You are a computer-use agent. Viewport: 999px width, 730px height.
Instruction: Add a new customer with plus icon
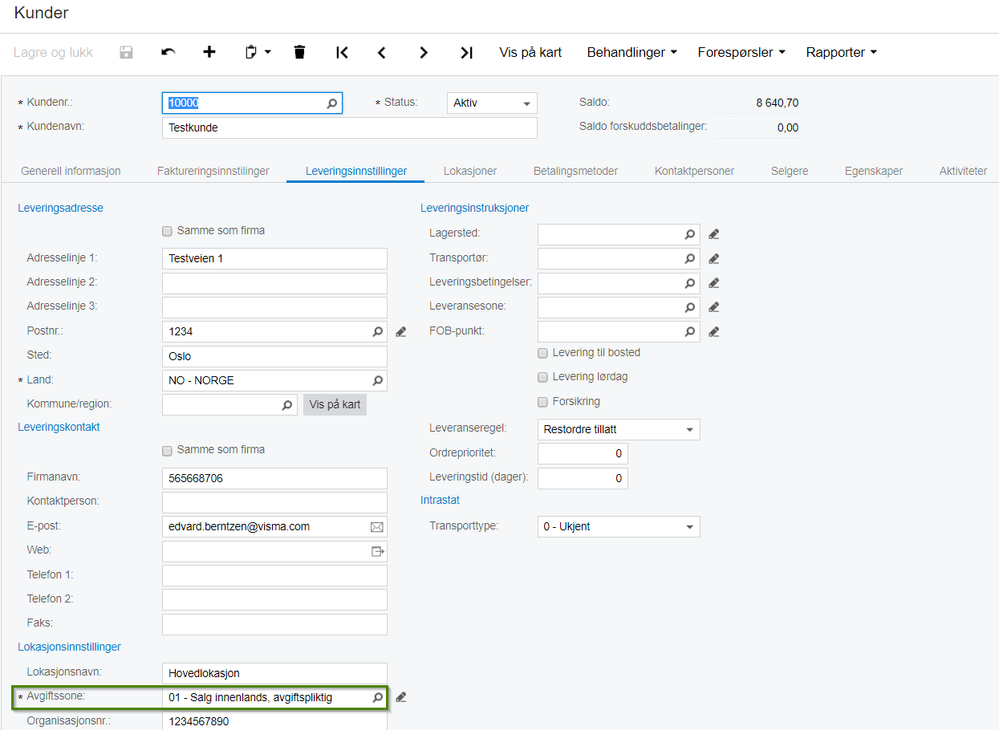coord(209,52)
